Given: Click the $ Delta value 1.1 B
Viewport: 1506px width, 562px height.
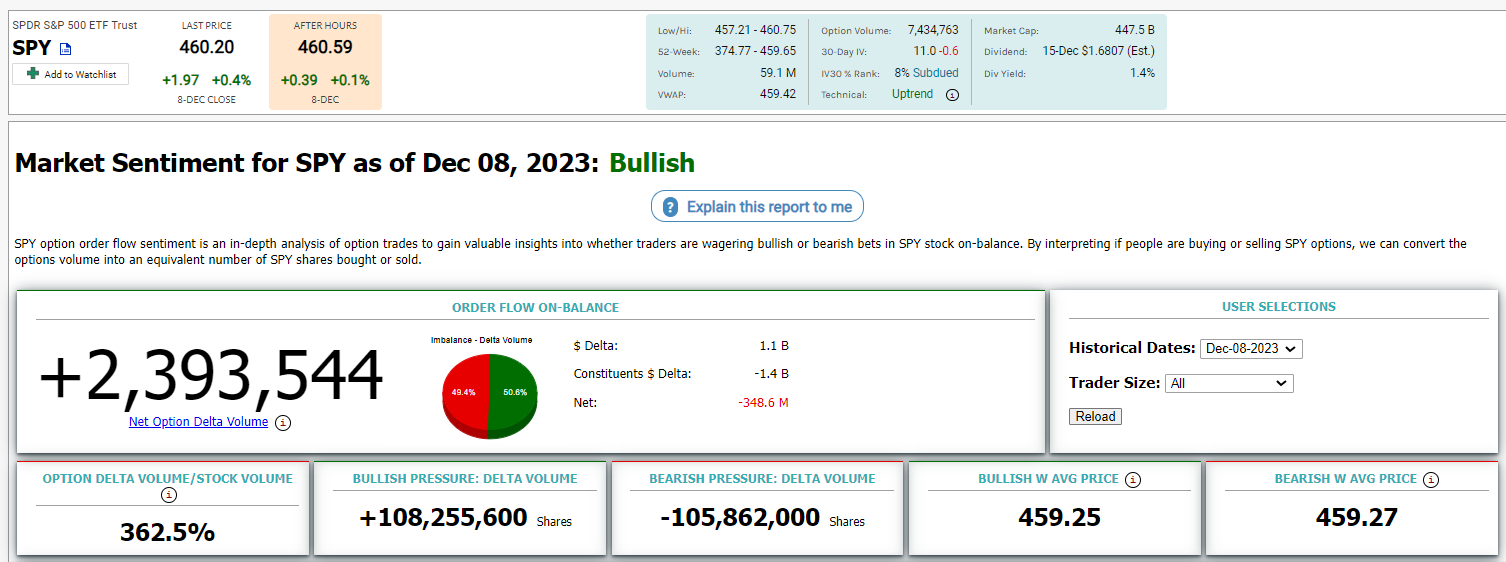Looking at the screenshot, I should 774,346.
